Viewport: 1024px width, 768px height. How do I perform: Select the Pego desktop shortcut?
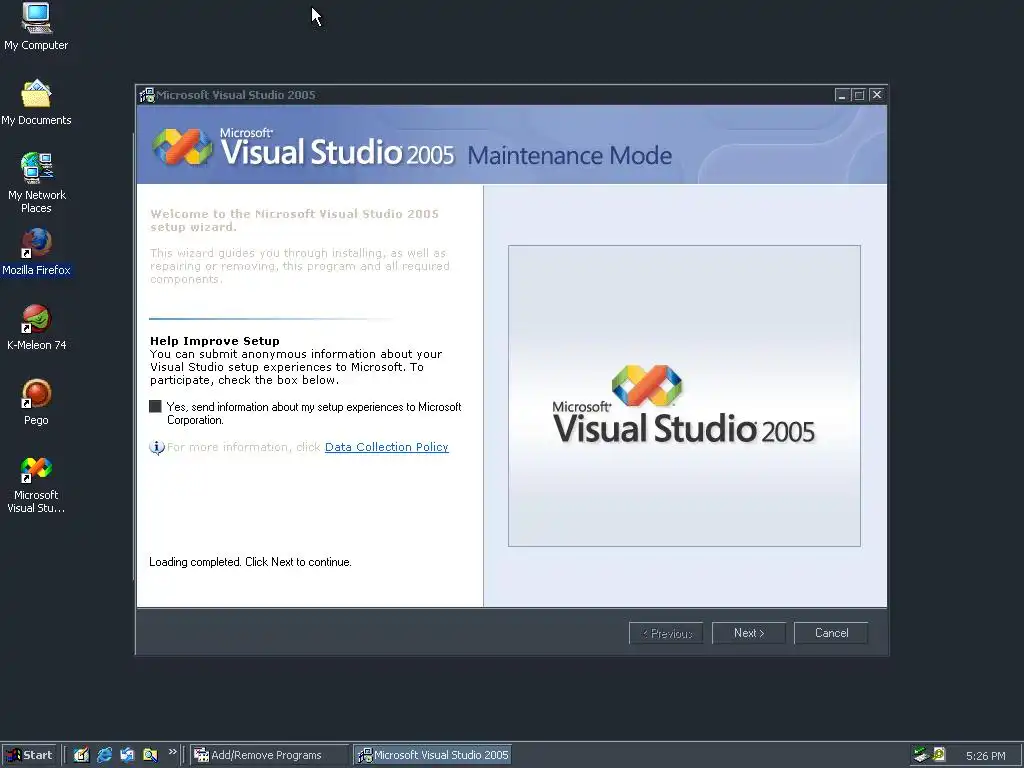[37, 402]
